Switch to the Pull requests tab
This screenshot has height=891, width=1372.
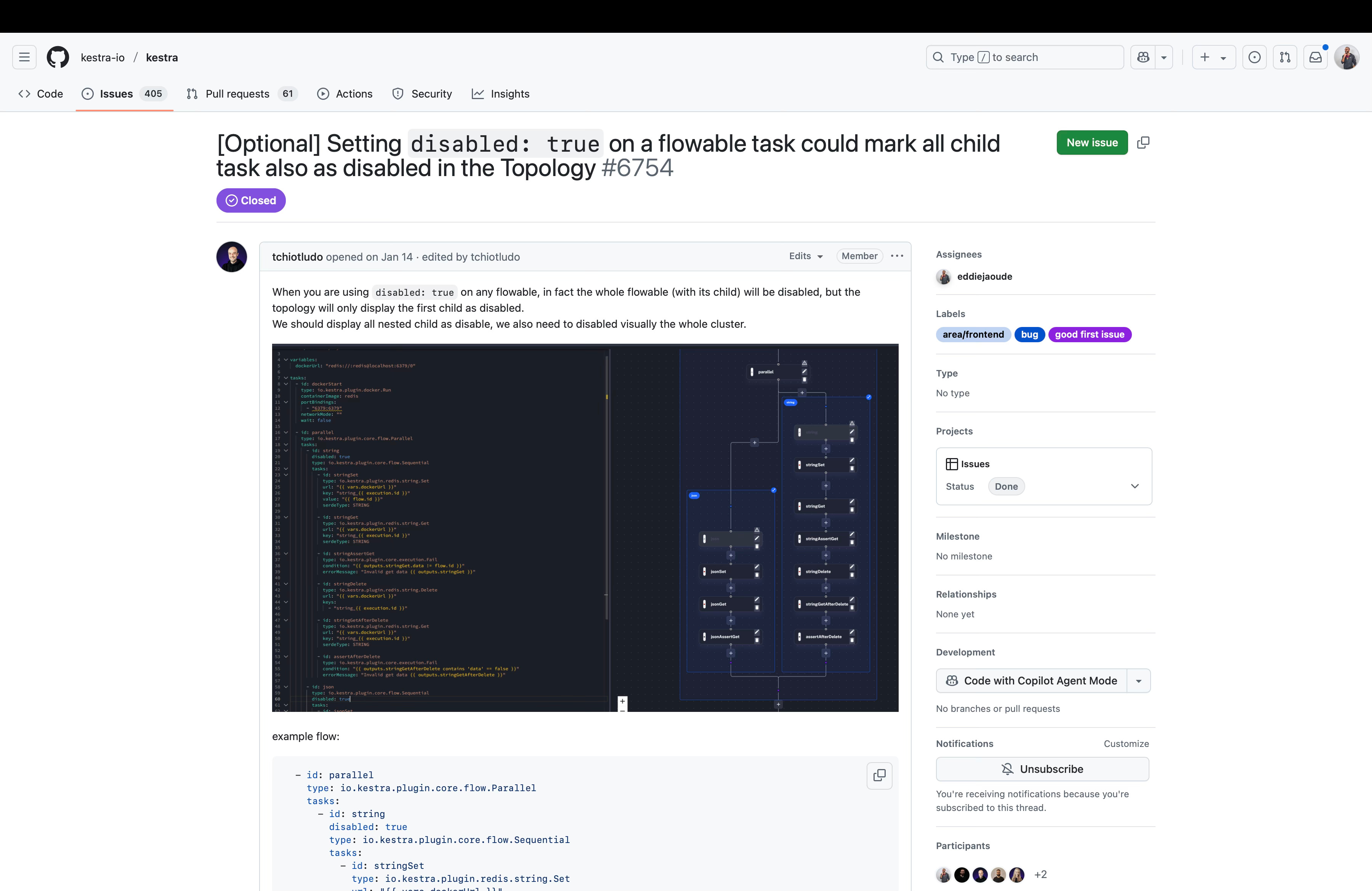pyautogui.click(x=242, y=93)
